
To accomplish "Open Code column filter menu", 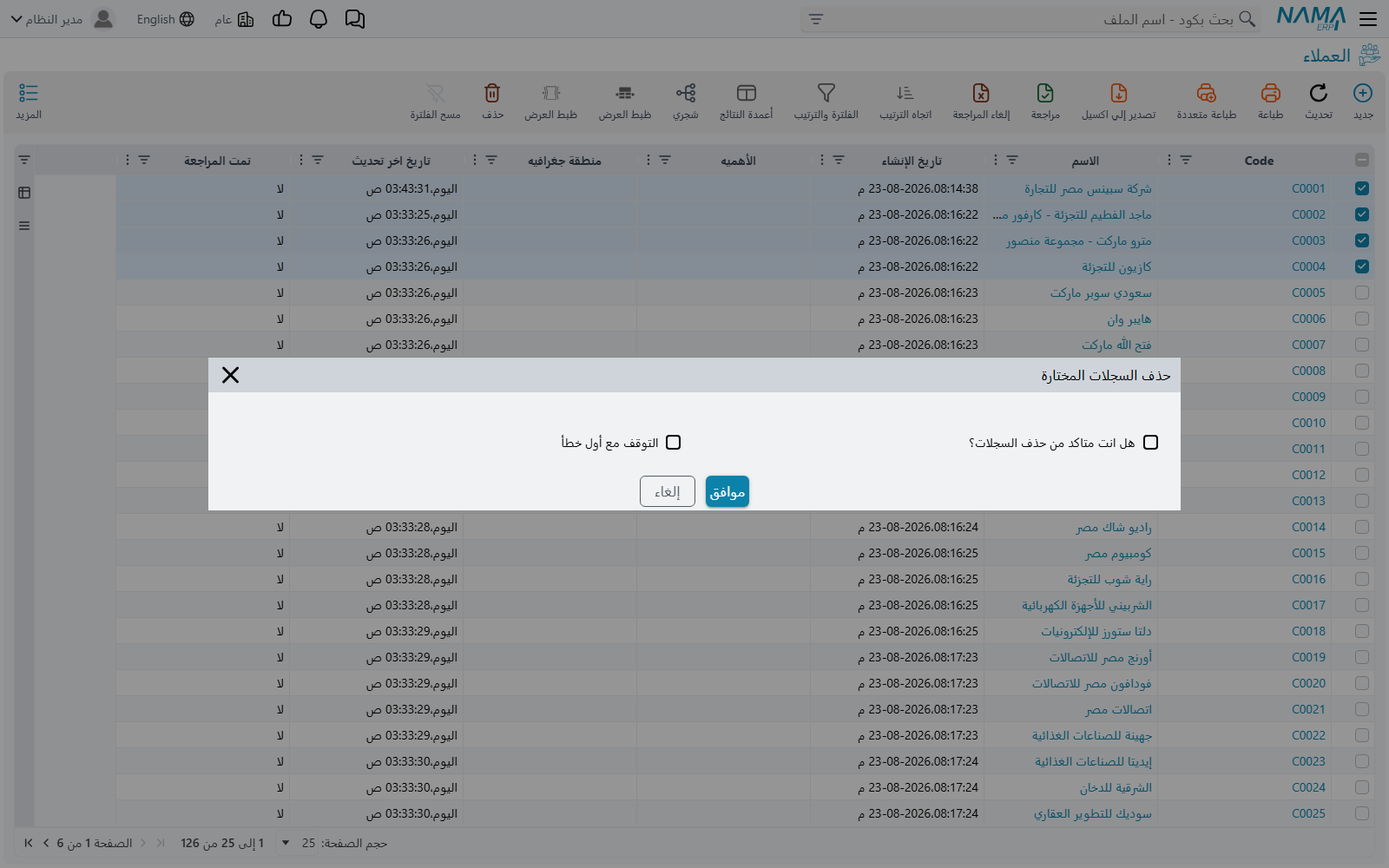I will 1186,160.
